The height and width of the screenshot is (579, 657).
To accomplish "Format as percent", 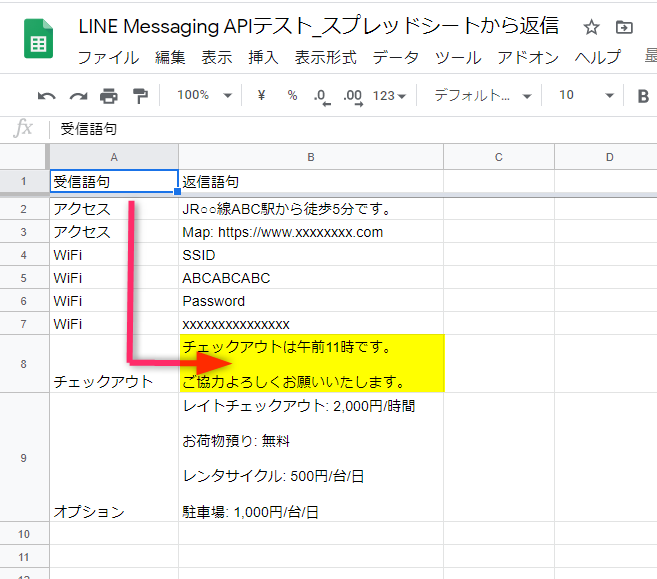I will [x=292, y=96].
